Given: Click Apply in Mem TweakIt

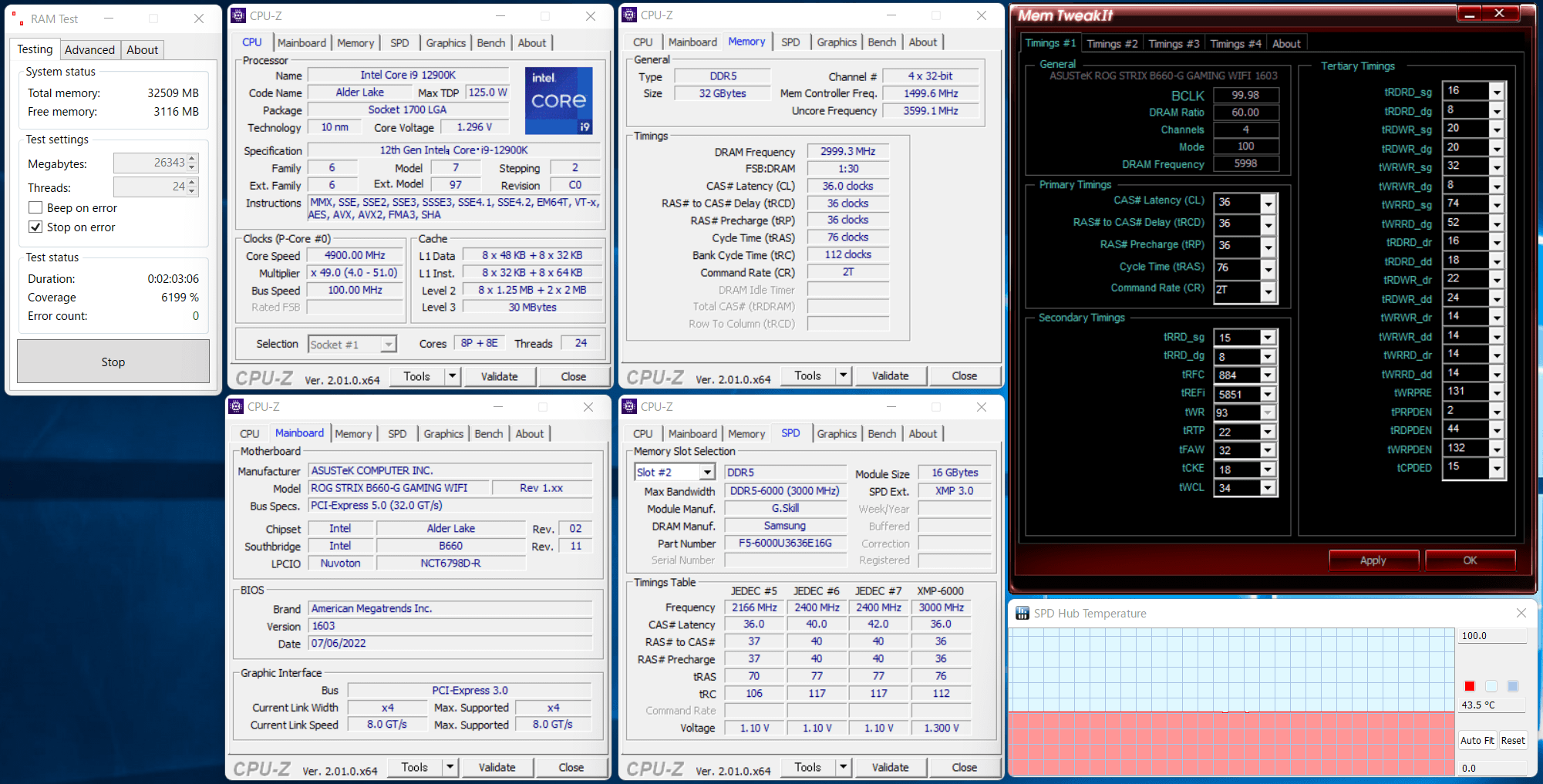Looking at the screenshot, I should pos(1373,560).
